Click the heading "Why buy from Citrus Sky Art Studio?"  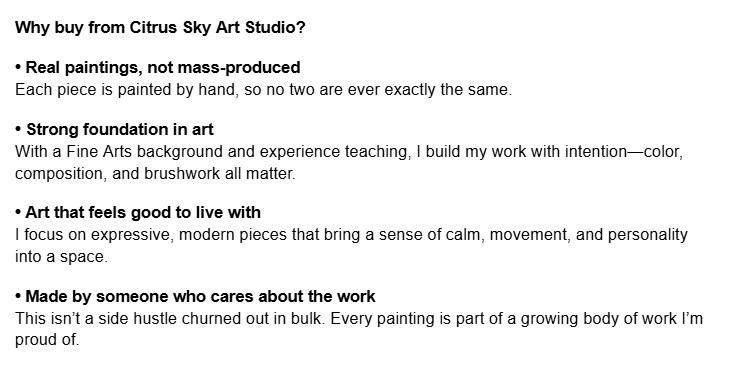coord(160,27)
